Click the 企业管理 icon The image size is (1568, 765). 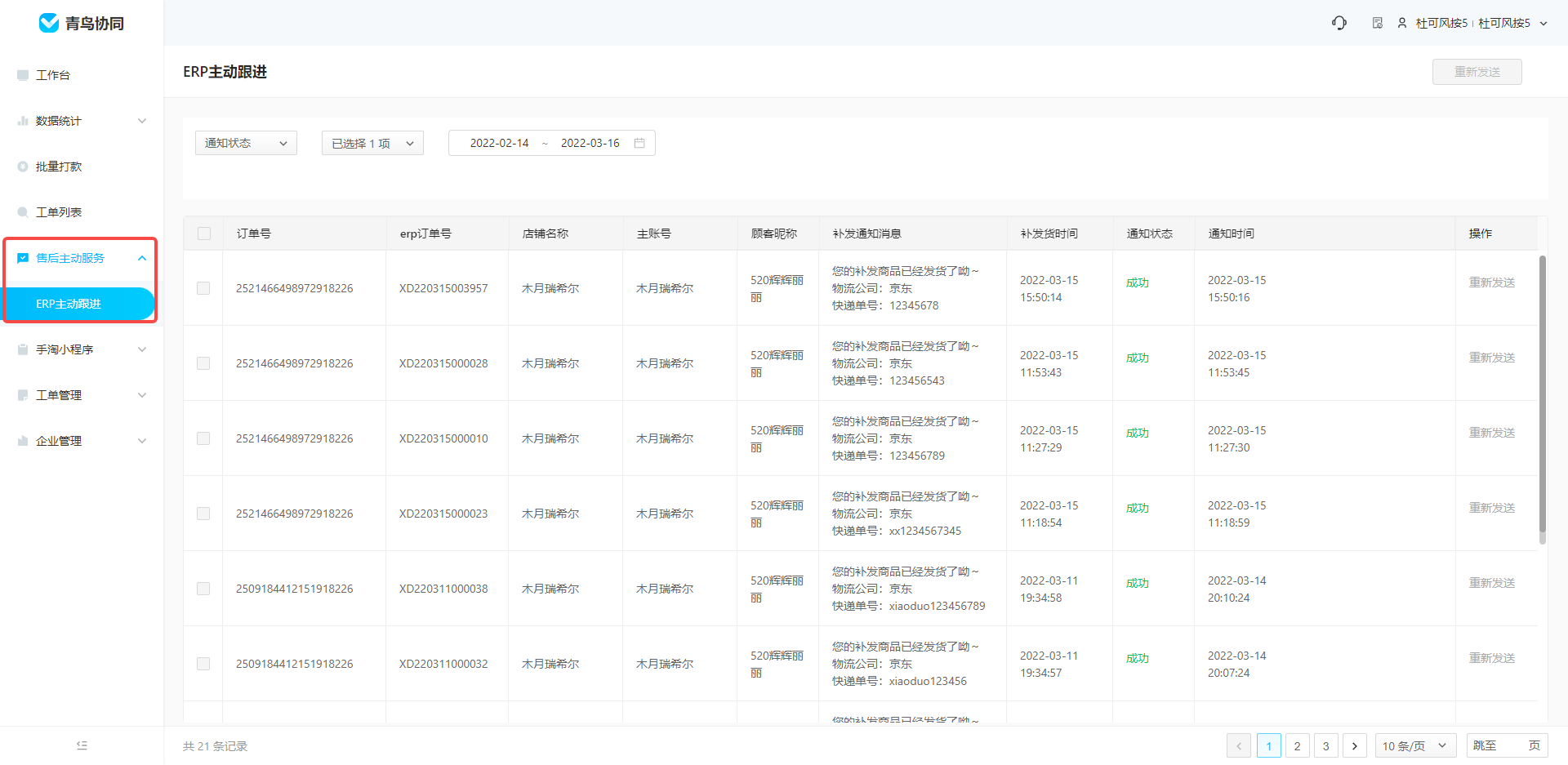coord(23,441)
